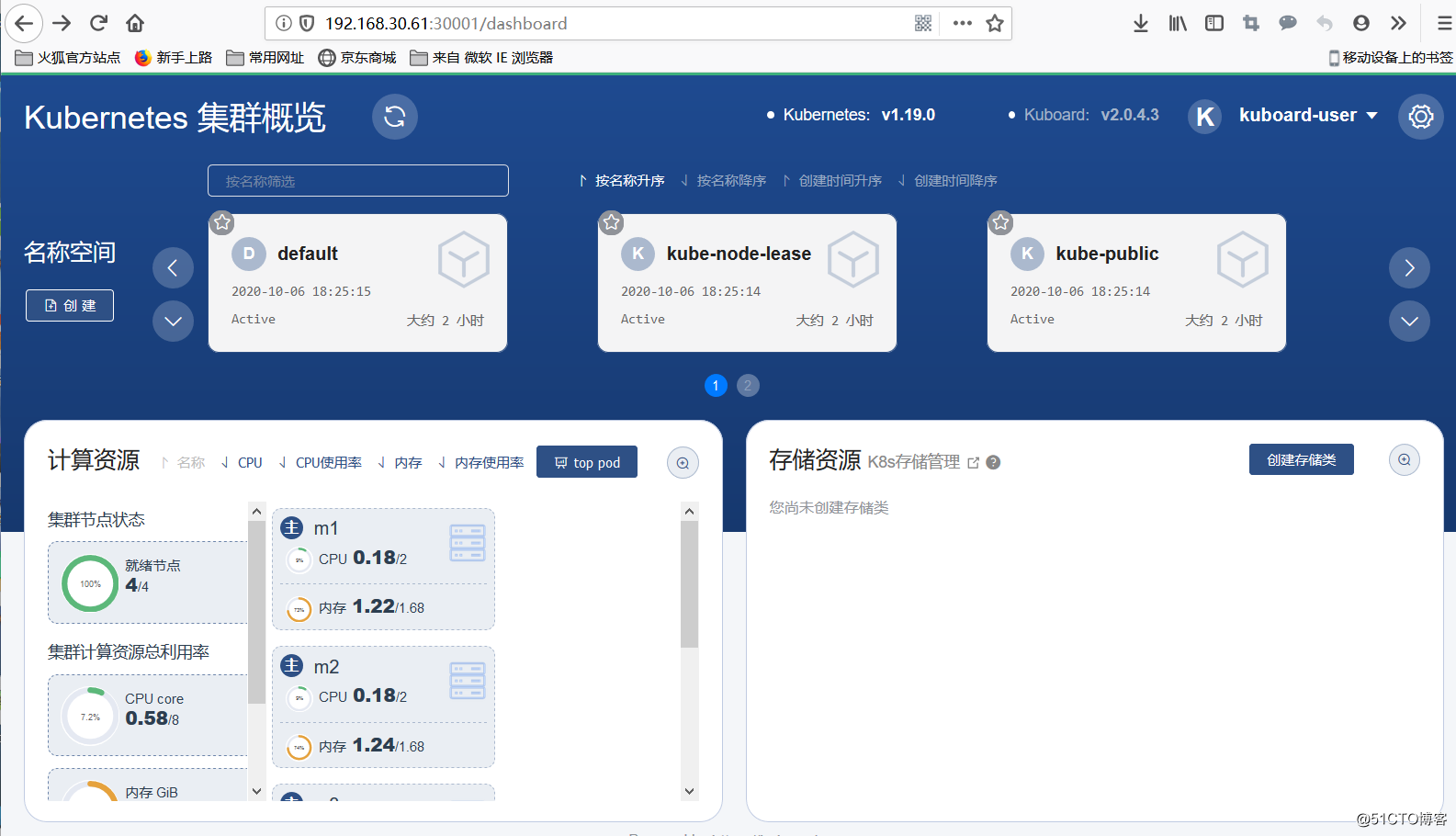Sort nodes by CPU

click(x=242, y=463)
